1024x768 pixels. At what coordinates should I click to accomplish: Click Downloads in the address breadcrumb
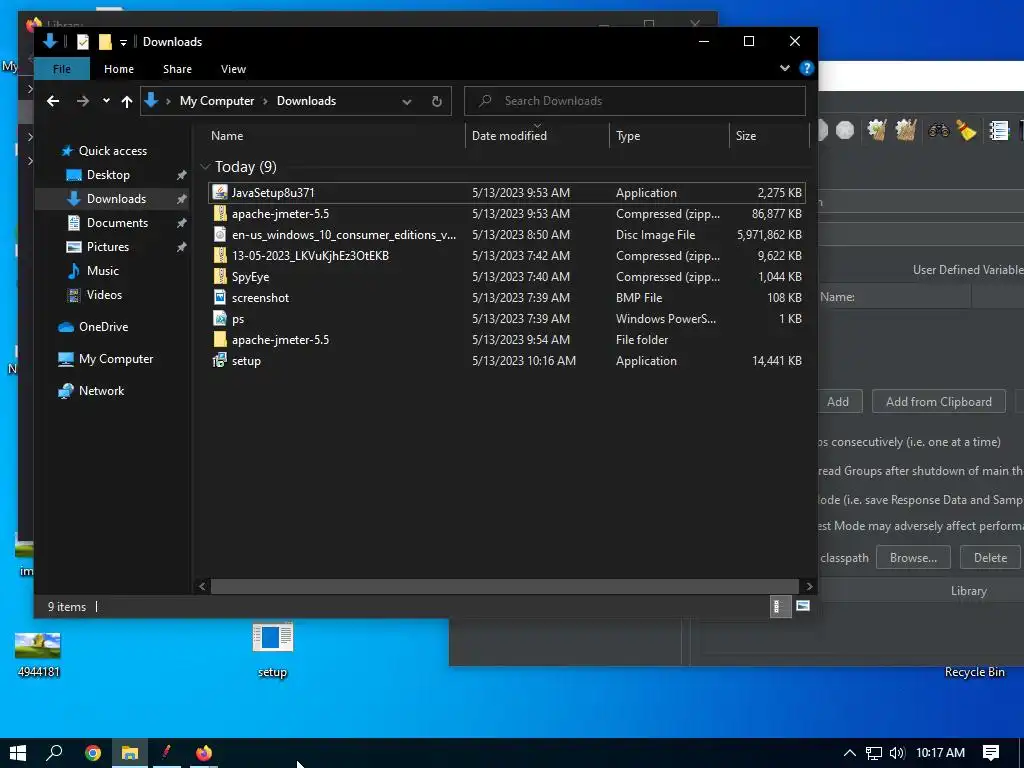[x=306, y=101]
